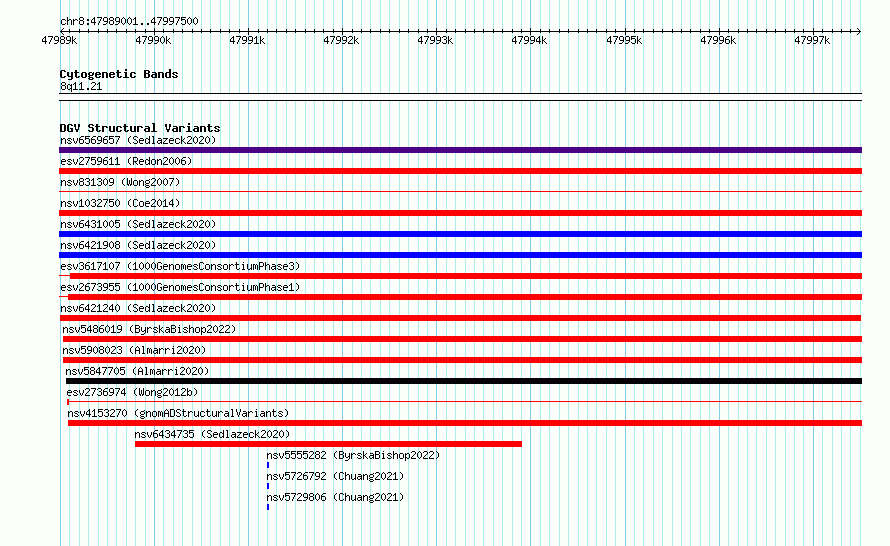Viewport: 890px width, 546px height.
Task: Click the short red nsv6434735 bar
Action: click(328, 444)
